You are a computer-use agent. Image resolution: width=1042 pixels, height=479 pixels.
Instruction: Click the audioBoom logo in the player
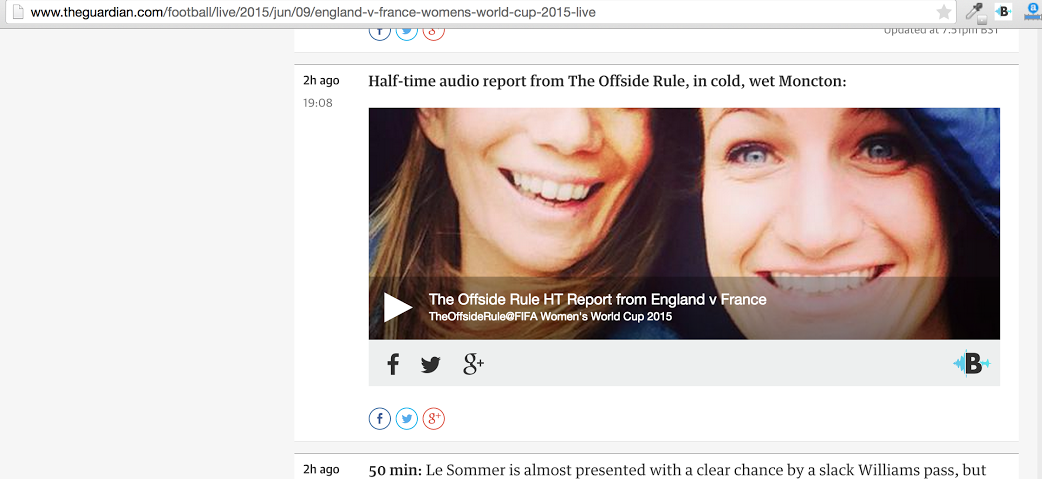pyautogui.click(x=970, y=364)
